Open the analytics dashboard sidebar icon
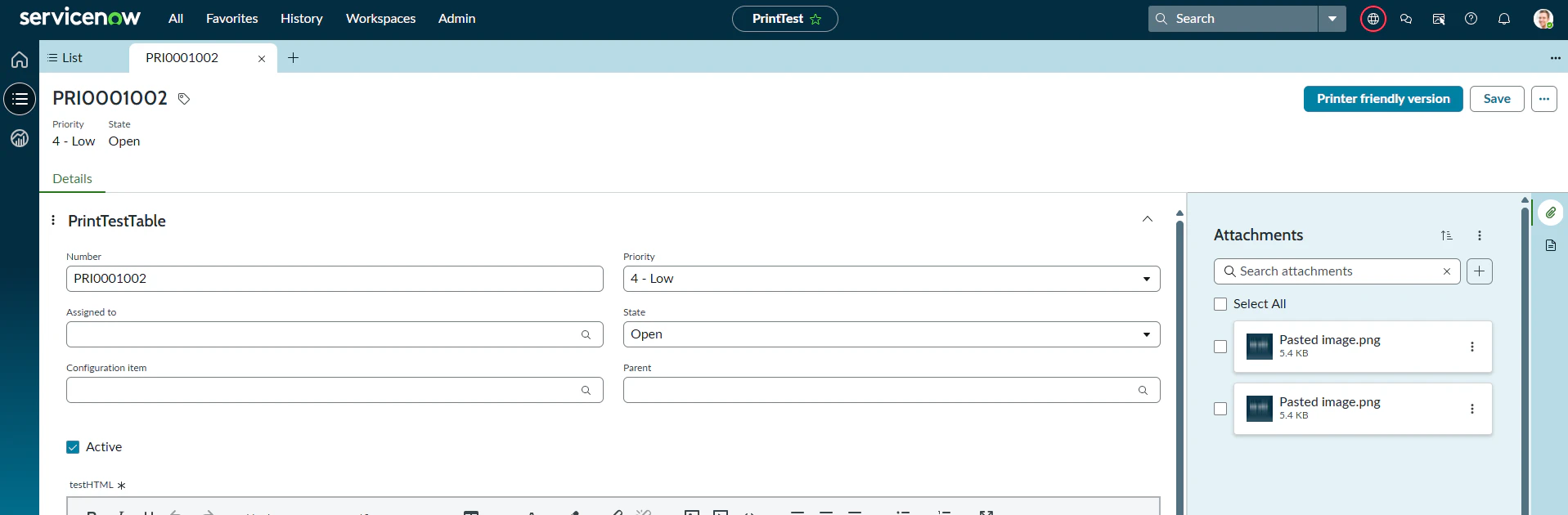This screenshot has height=515, width=1568. [x=20, y=138]
